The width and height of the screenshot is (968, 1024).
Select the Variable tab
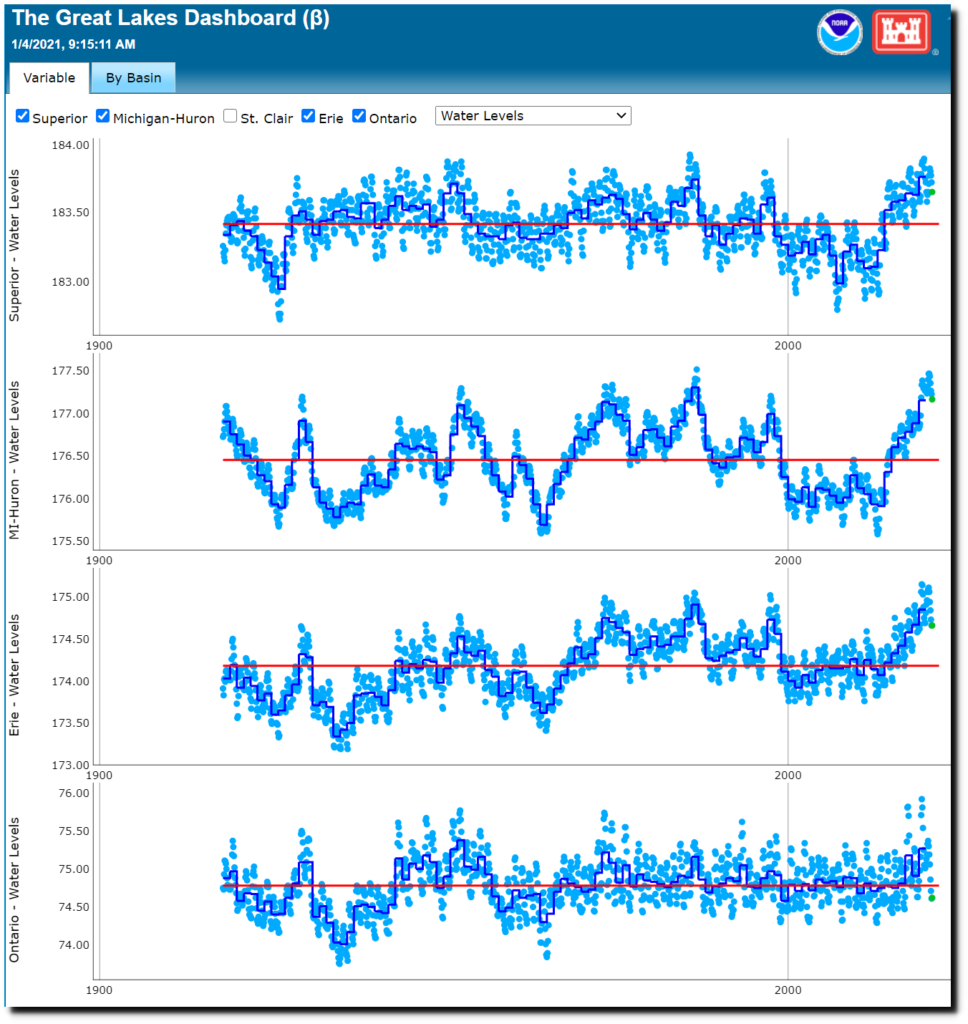[48, 78]
